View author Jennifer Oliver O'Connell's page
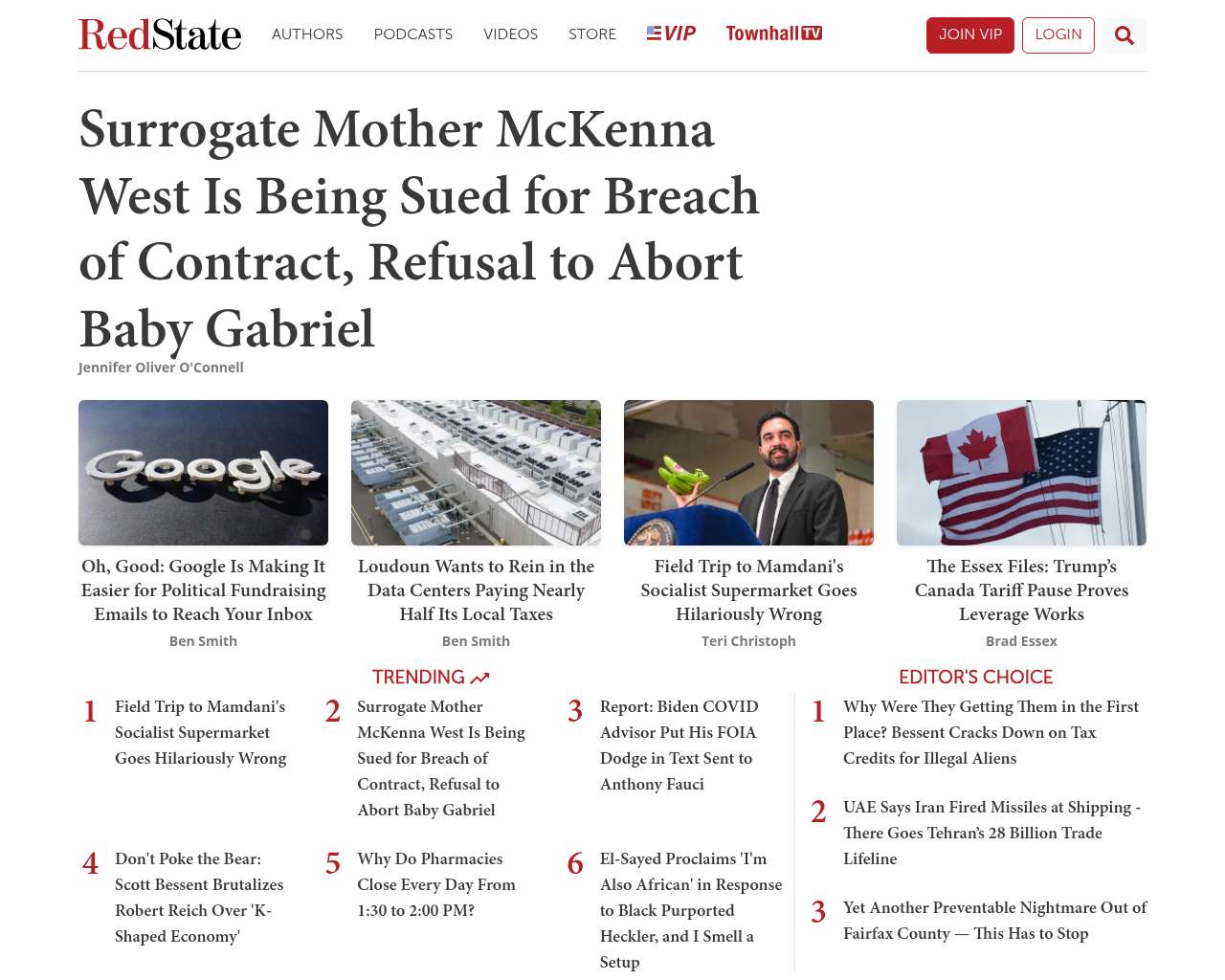This screenshot has width=1225, height=980. tap(161, 367)
